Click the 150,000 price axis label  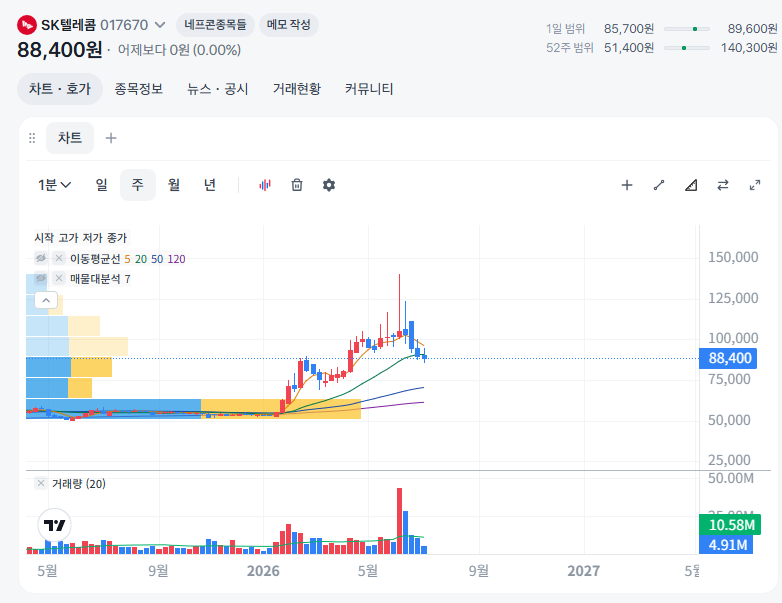point(733,257)
